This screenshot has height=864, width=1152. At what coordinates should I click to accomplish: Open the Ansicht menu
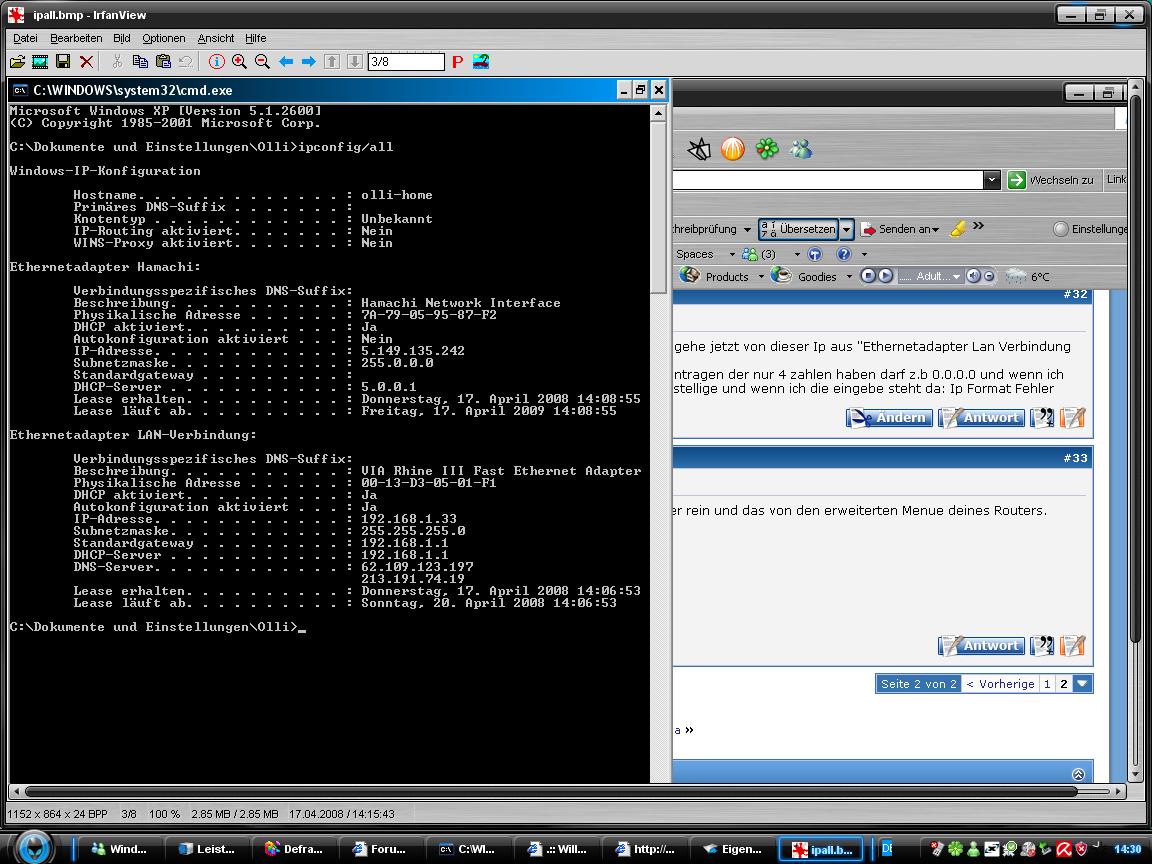point(216,38)
